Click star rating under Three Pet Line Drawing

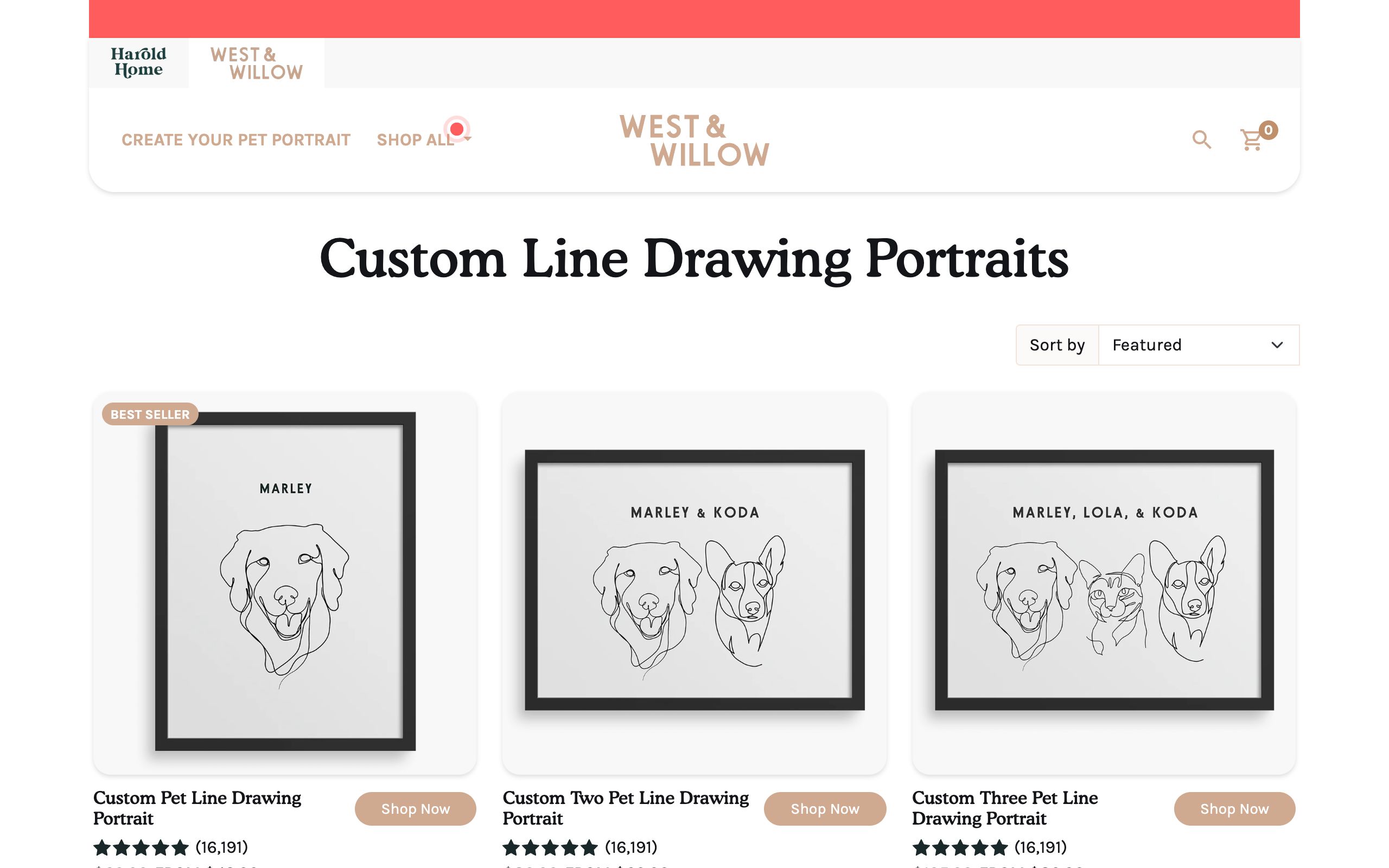click(x=960, y=847)
